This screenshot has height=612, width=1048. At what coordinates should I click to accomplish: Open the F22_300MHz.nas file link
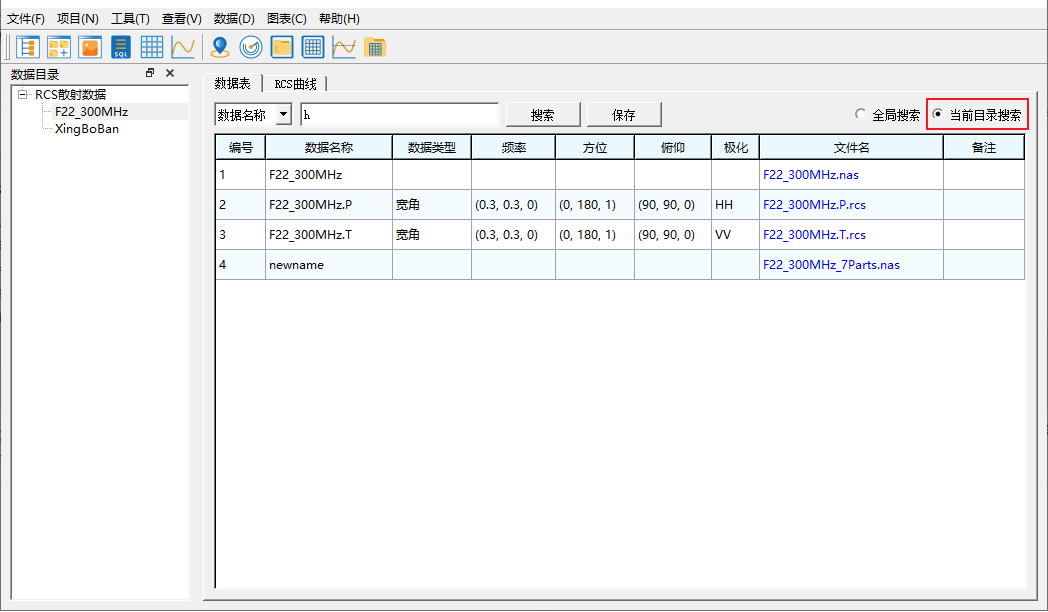click(811, 175)
